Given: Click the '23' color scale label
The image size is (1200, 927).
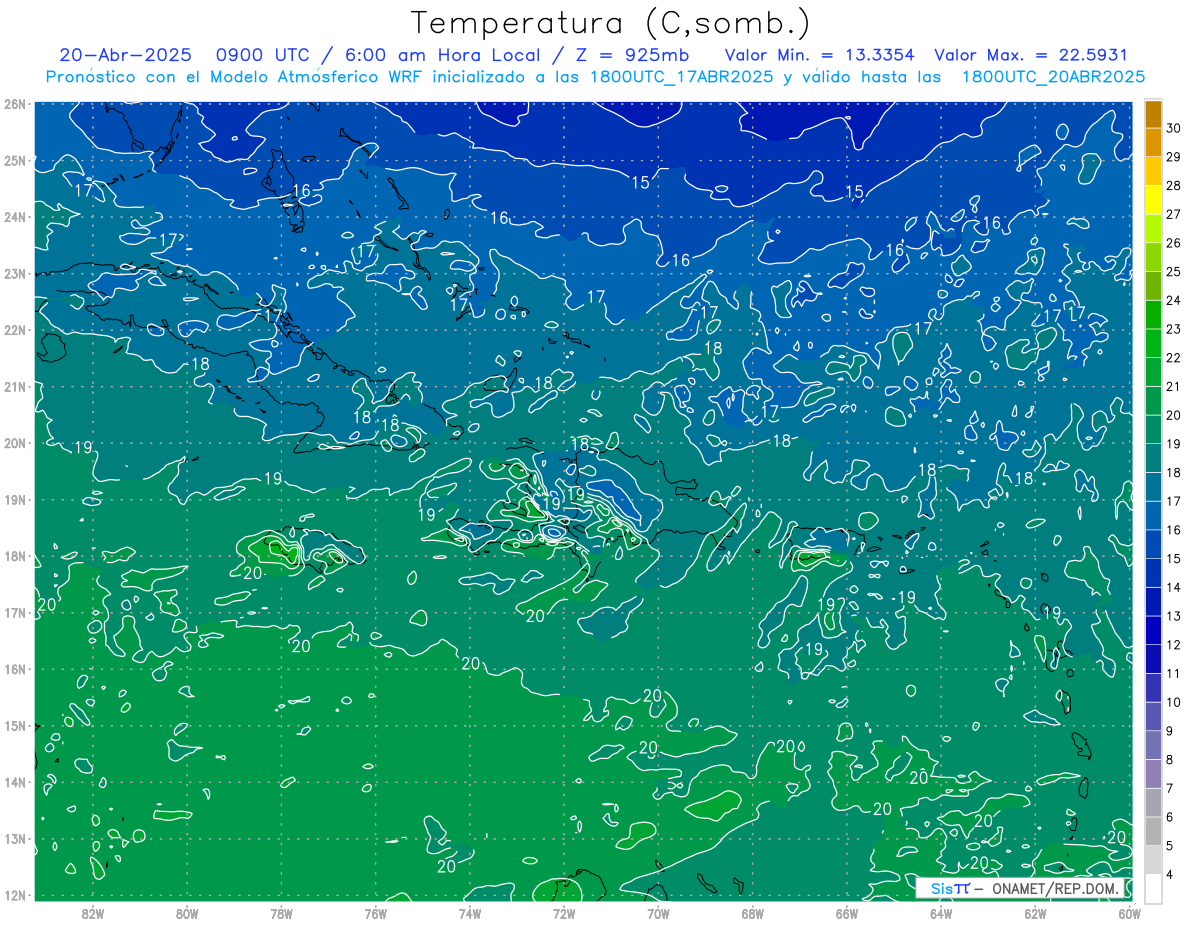Looking at the screenshot, I should 1175,329.
